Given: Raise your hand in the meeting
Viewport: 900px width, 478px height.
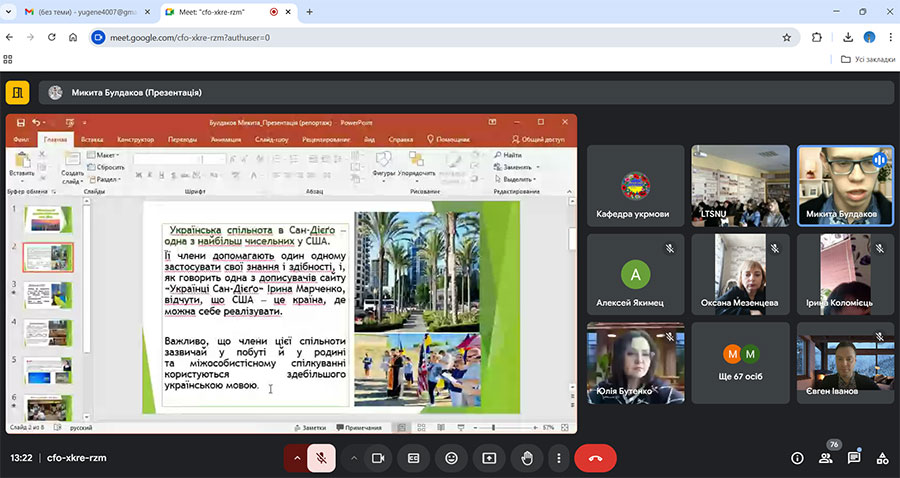Looking at the screenshot, I should tap(526, 457).
